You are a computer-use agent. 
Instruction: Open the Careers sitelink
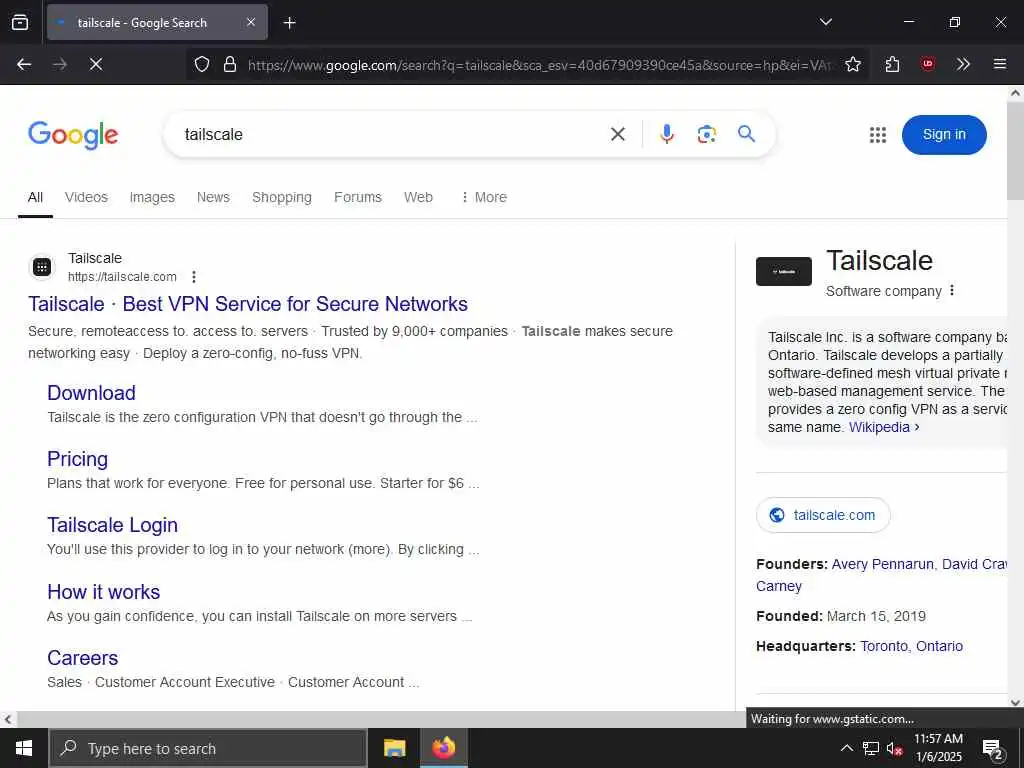pyautogui.click(x=82, y=658)
